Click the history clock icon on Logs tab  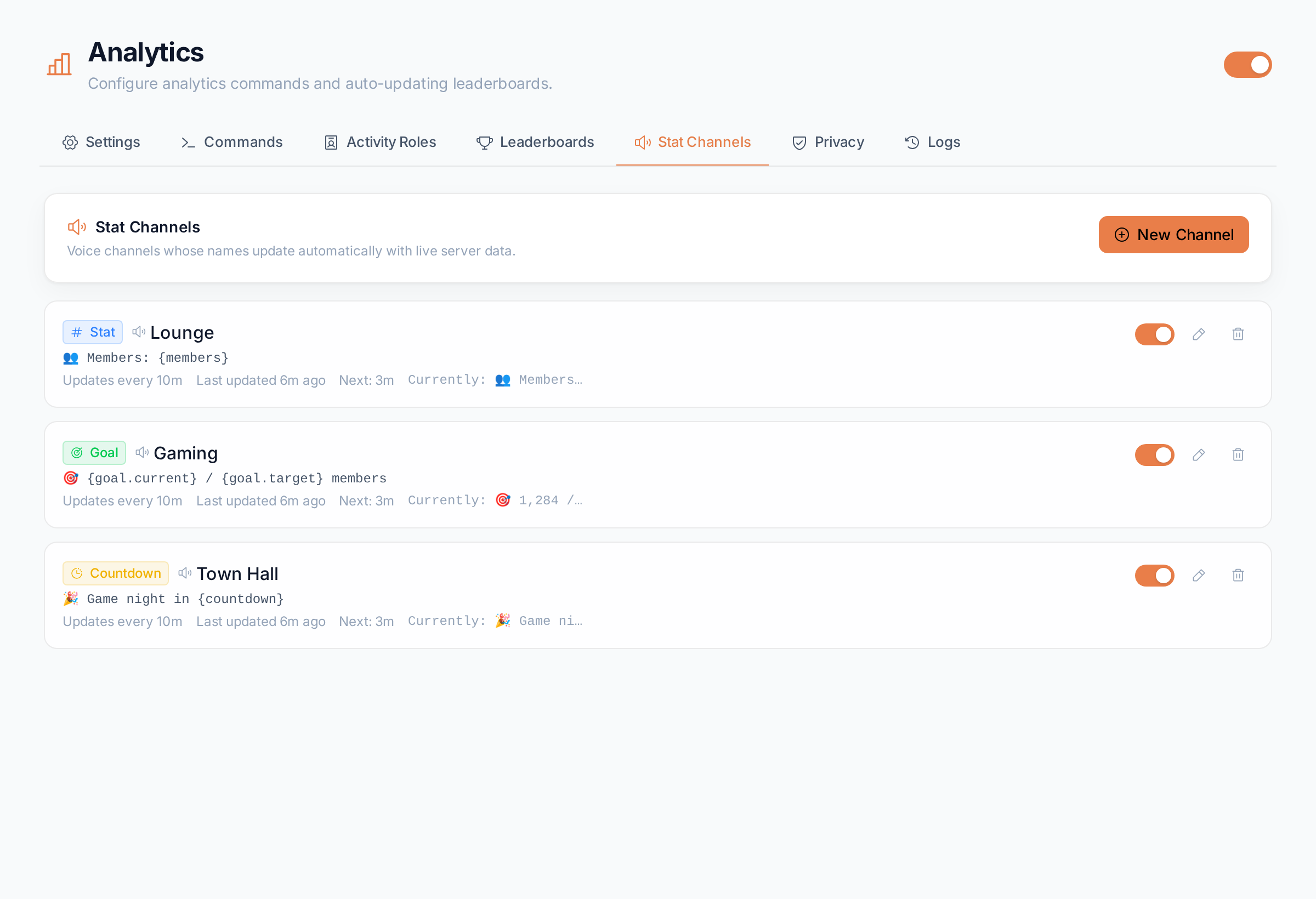click(912, 143)
